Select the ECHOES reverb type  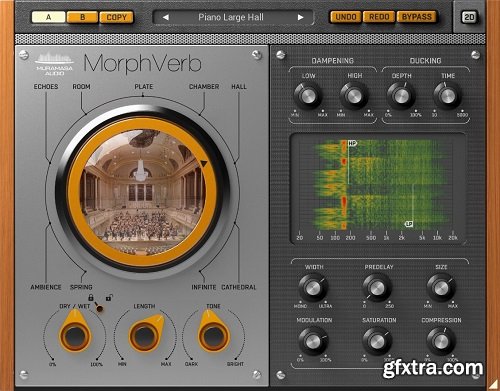[46, 87]
